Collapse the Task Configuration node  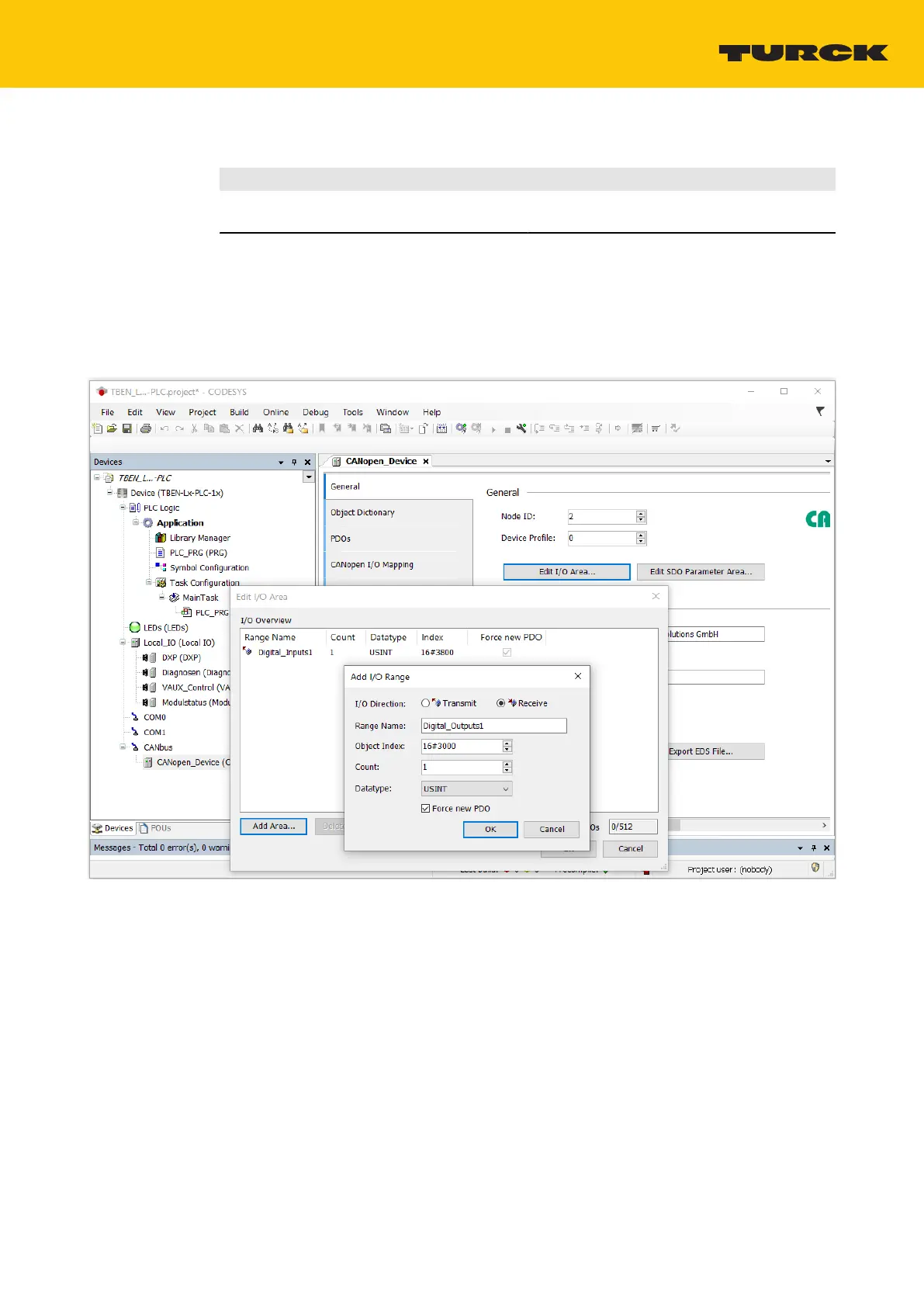149,582
